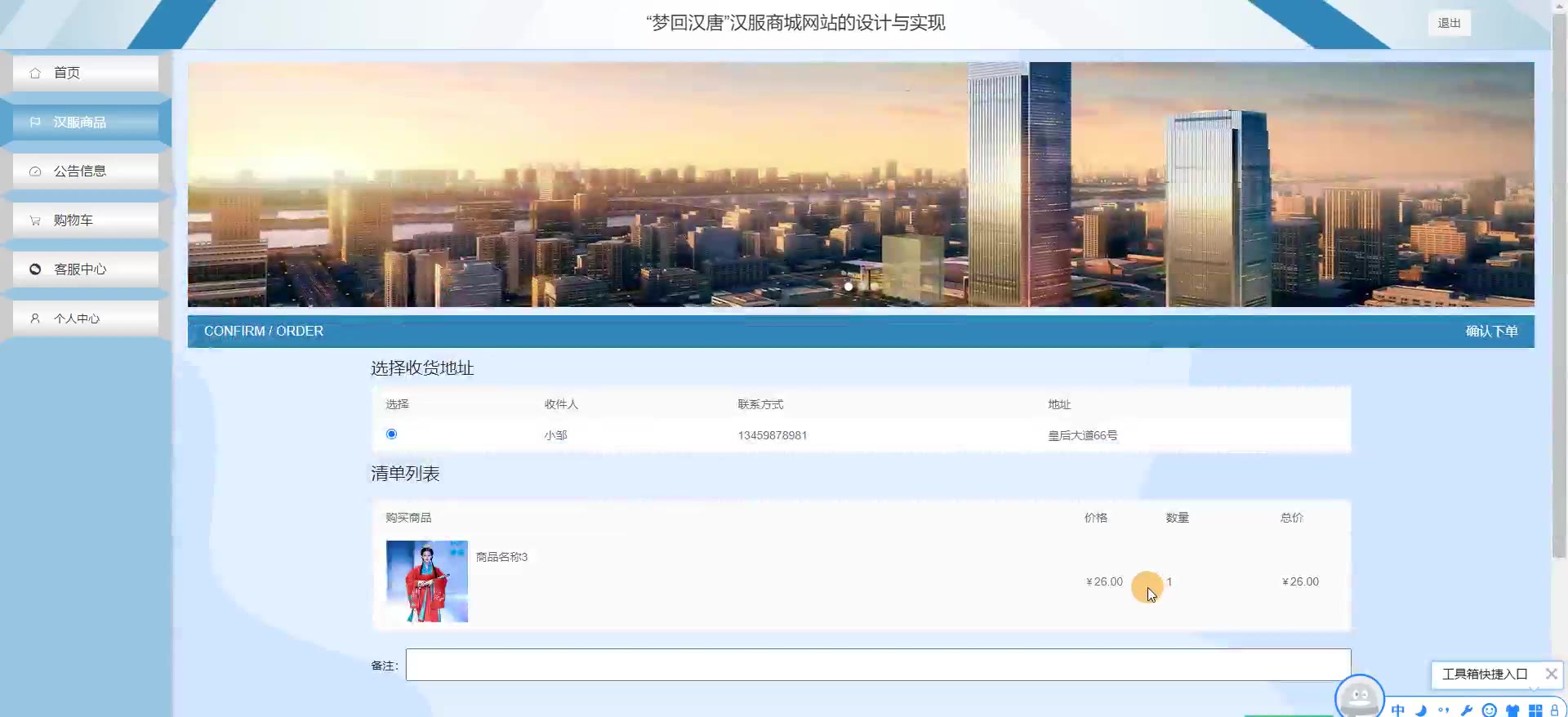Select the address radio for 小邹

[x=392, y=434]
